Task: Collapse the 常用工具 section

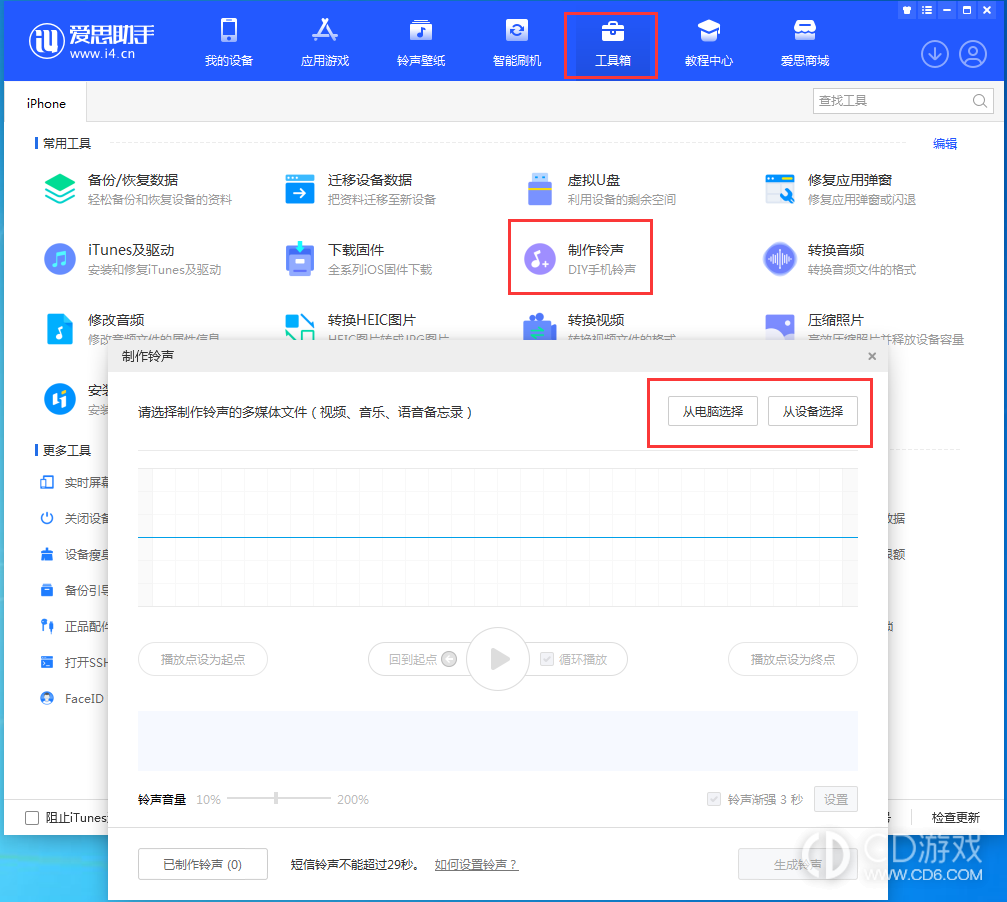Action: [65, 143]
